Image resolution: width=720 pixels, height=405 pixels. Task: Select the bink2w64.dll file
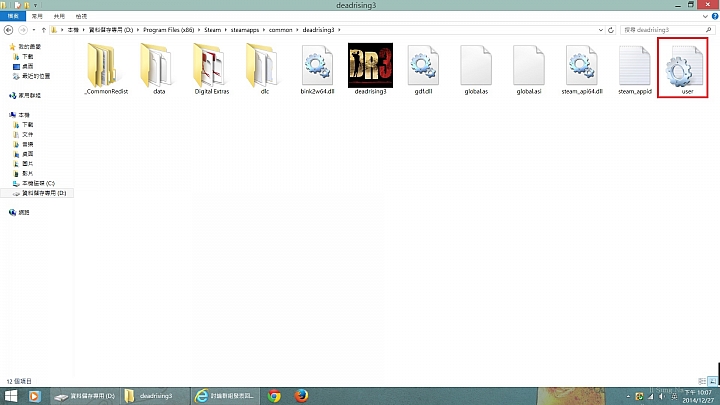coord(317,69)
